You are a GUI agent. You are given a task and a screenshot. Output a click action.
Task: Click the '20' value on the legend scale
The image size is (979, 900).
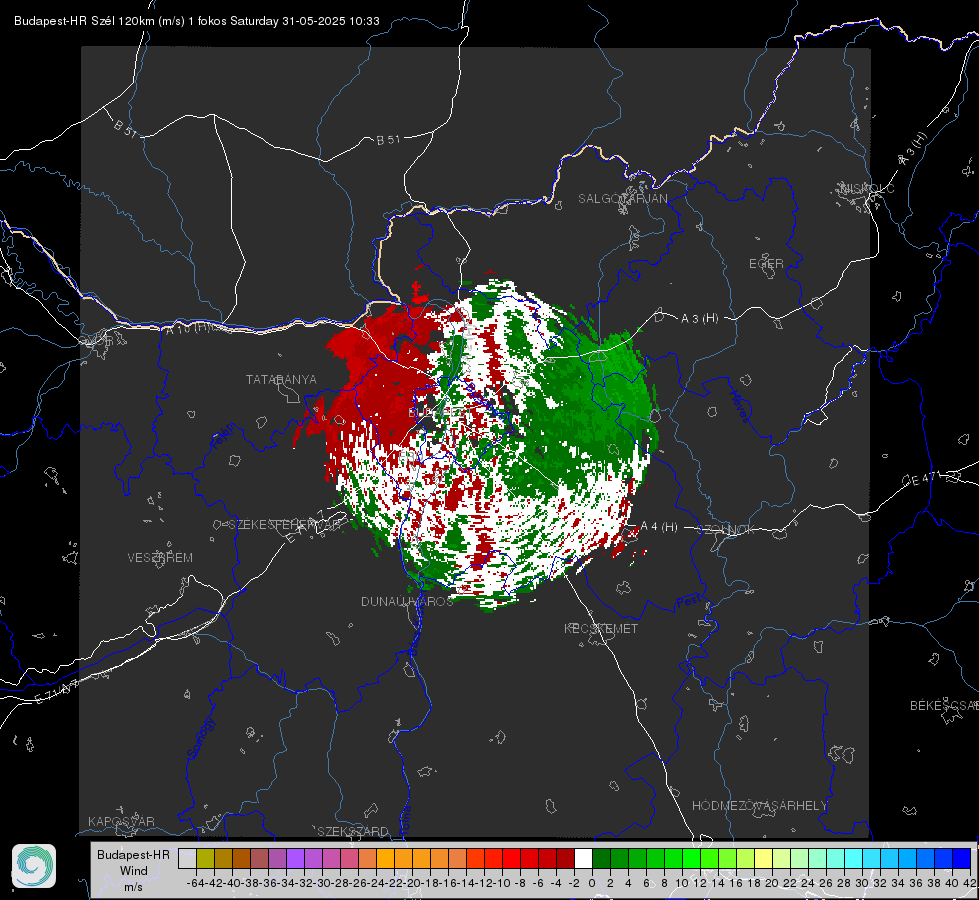(772, 883)
